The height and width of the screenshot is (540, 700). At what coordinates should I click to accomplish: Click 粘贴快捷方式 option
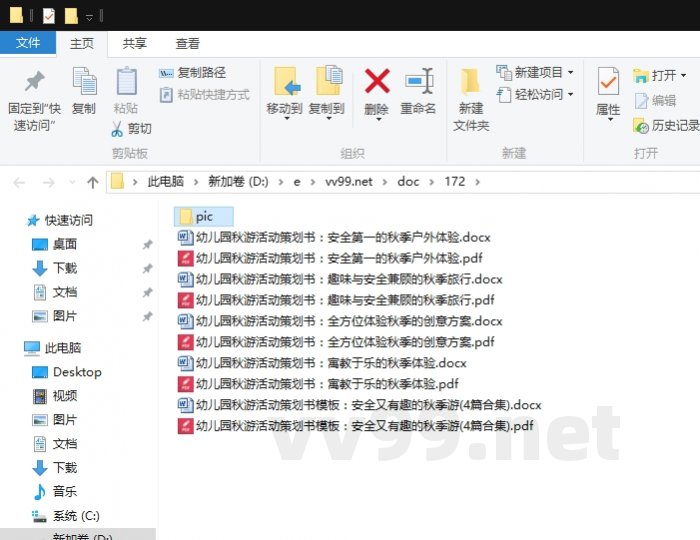(204, 95)
